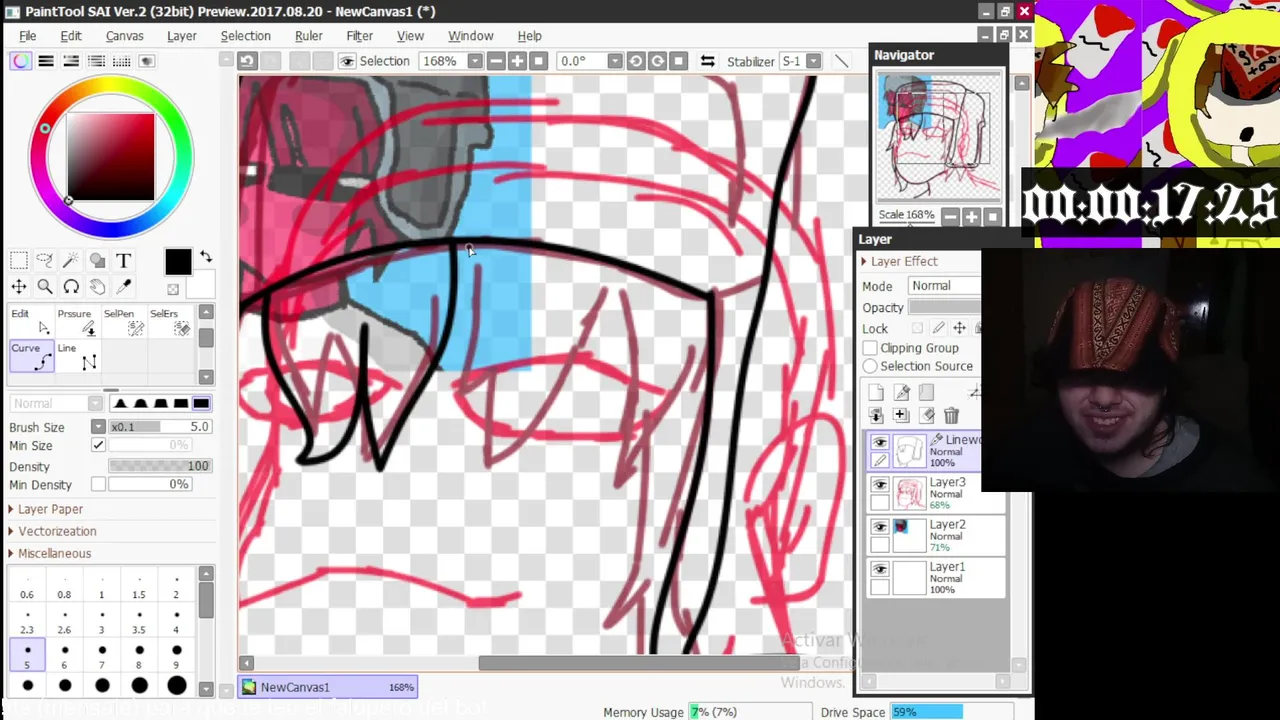Screen dimensions: 1280x720
Task: Hide Layer2 using its eye icon
Action: (x=880, y=527)
